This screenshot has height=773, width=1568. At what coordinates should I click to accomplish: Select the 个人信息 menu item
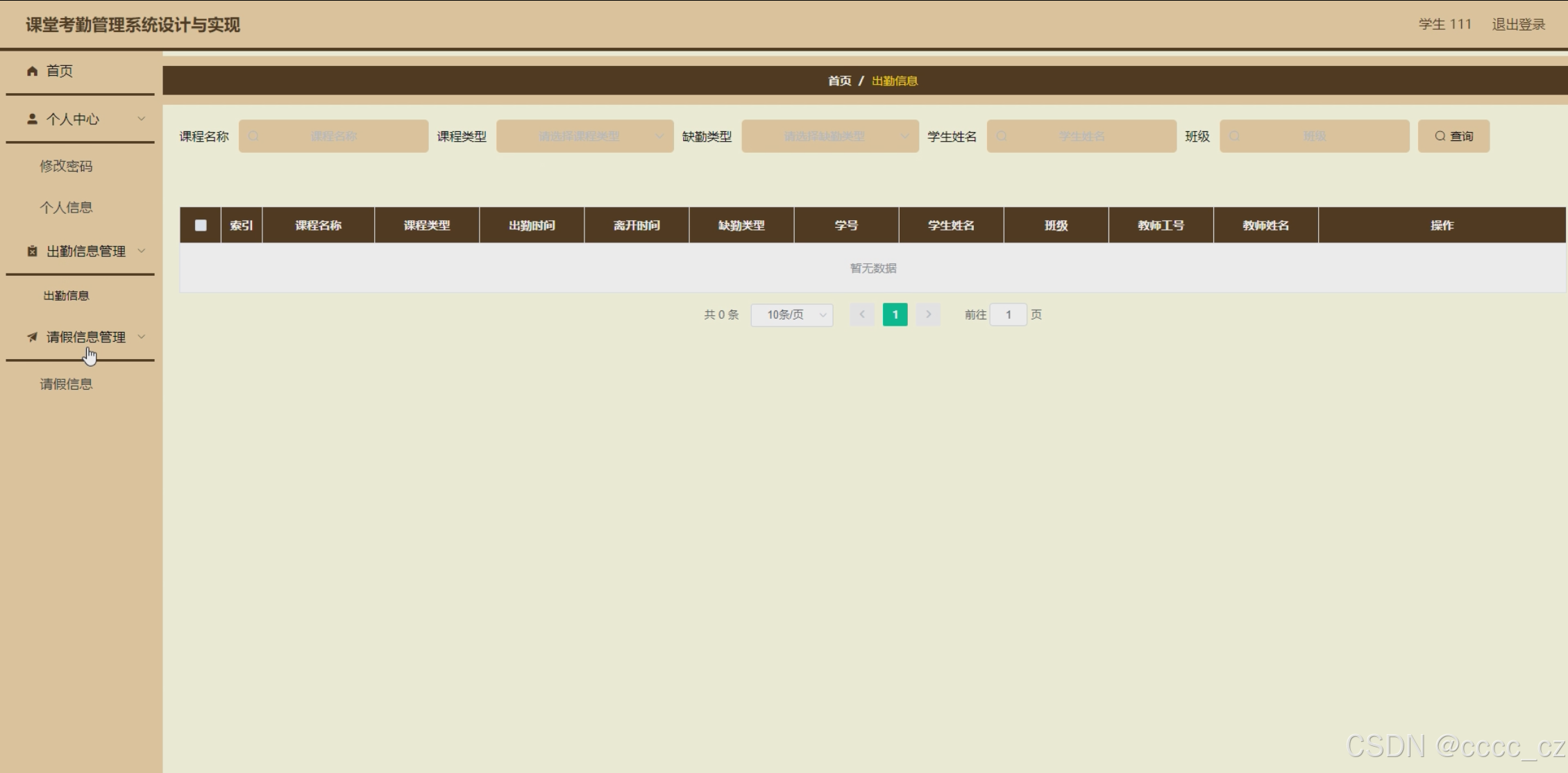66,208
